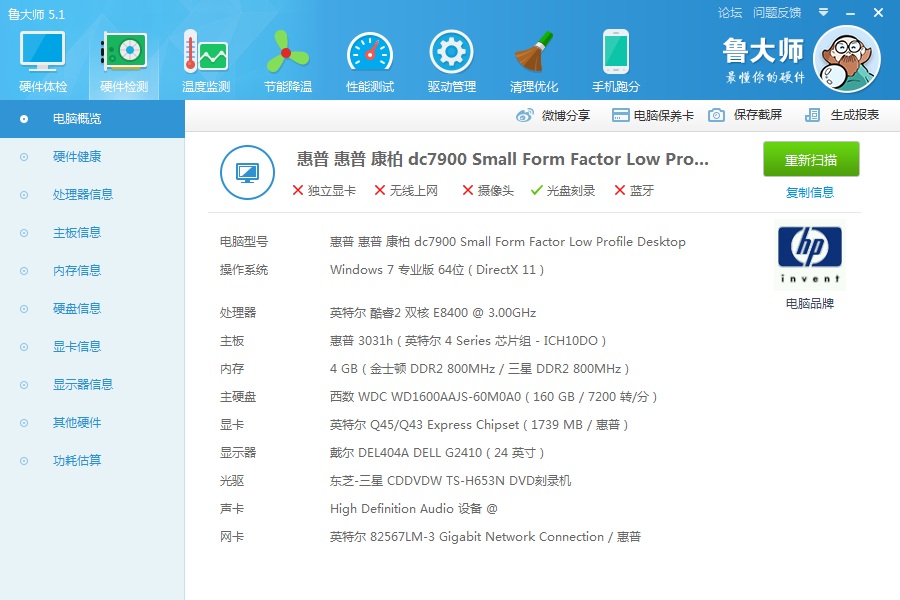Viewport: 900px width, 600px height.
Task: Open the 论坛 forum link
Action: (730, 13)
